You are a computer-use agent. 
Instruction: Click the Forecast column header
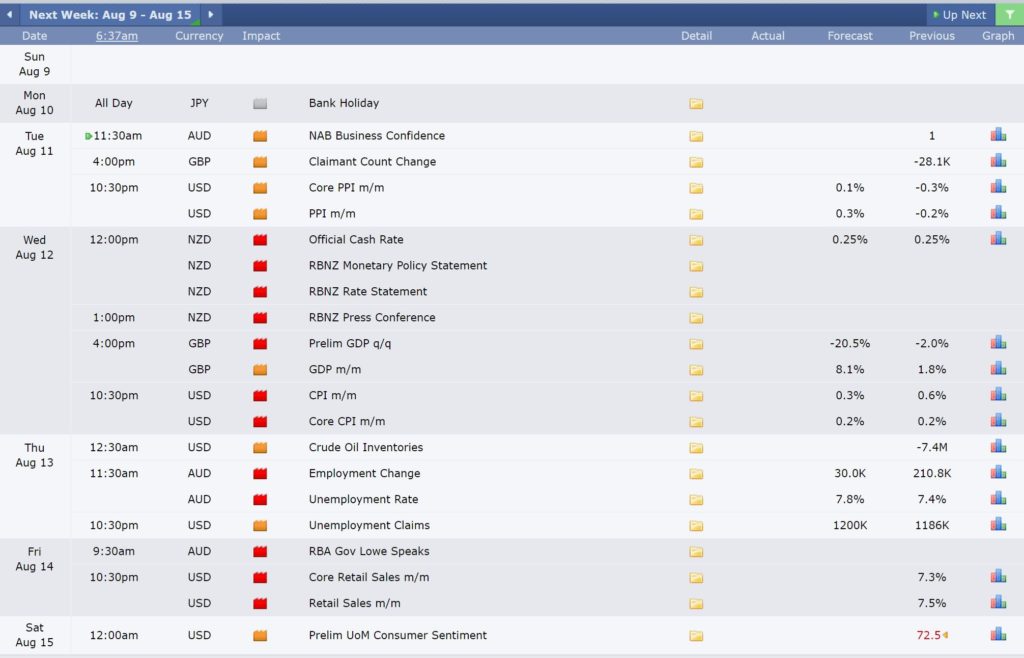pos(850,36)
